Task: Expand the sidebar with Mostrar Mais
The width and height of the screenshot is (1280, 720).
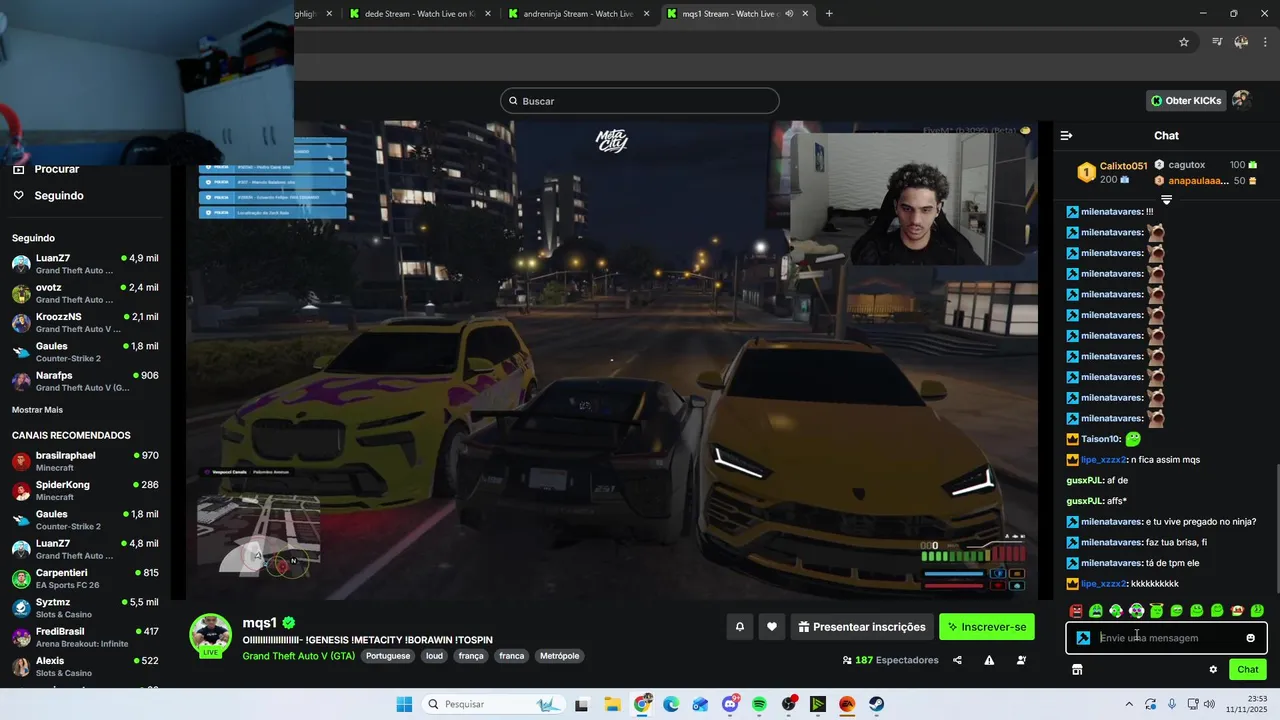Action: tap(37, 410)
